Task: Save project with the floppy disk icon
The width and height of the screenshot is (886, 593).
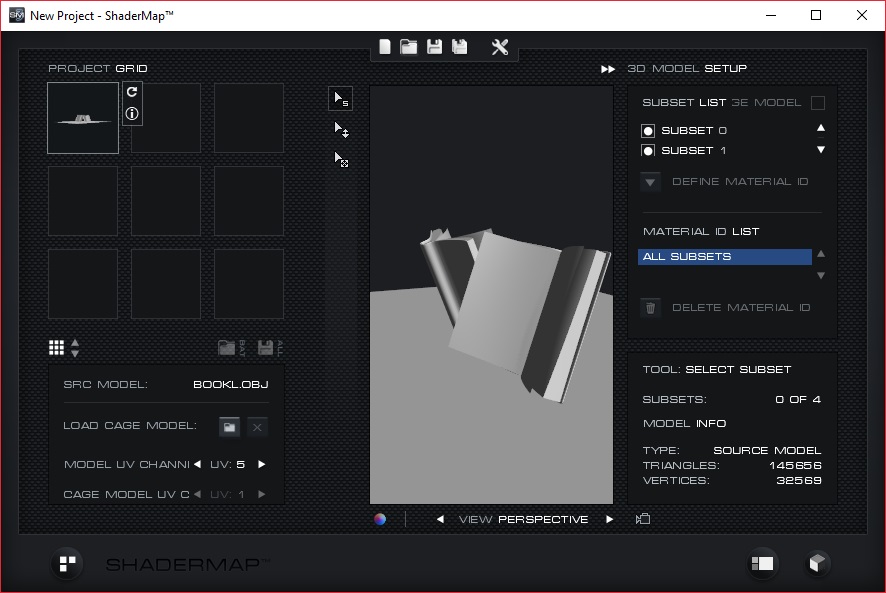Action: 434,47
